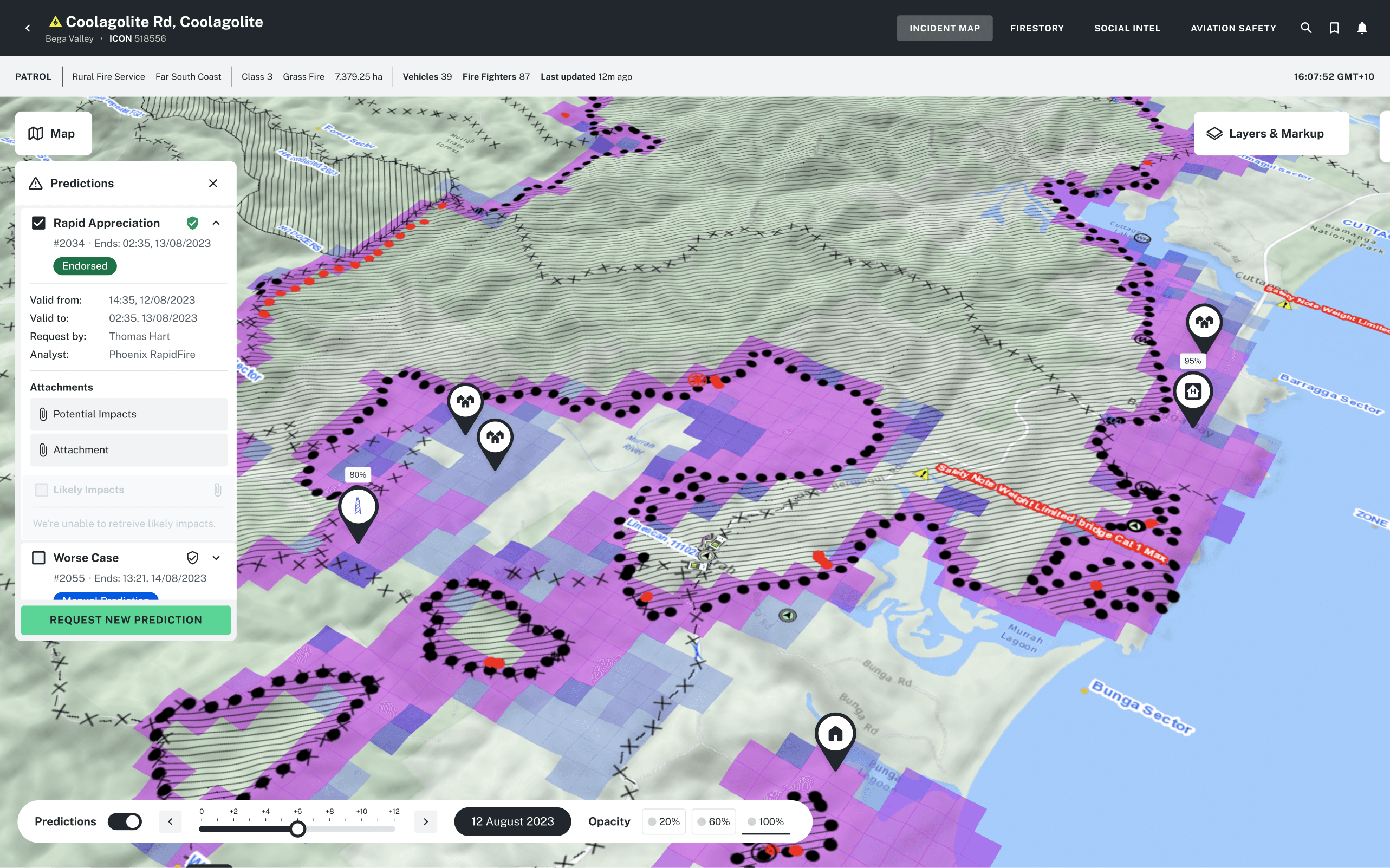Set opacity to 20%

pos(664,821)
